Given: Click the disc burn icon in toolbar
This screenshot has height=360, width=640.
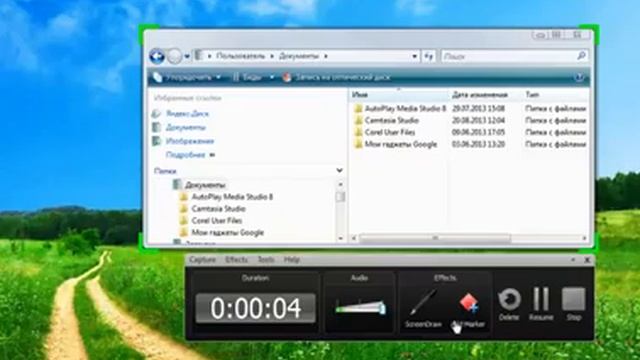Looking at the screenshot, I should tap(287, 77).
